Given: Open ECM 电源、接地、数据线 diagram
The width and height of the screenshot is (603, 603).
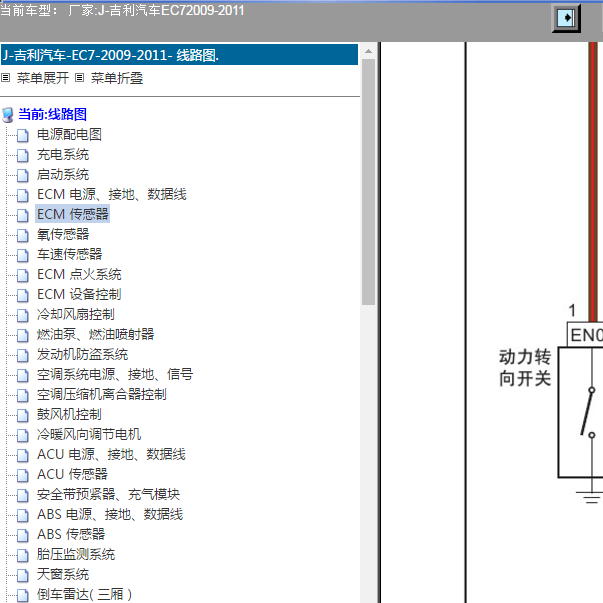Looking at the screenshot, I should click(112, 195).
